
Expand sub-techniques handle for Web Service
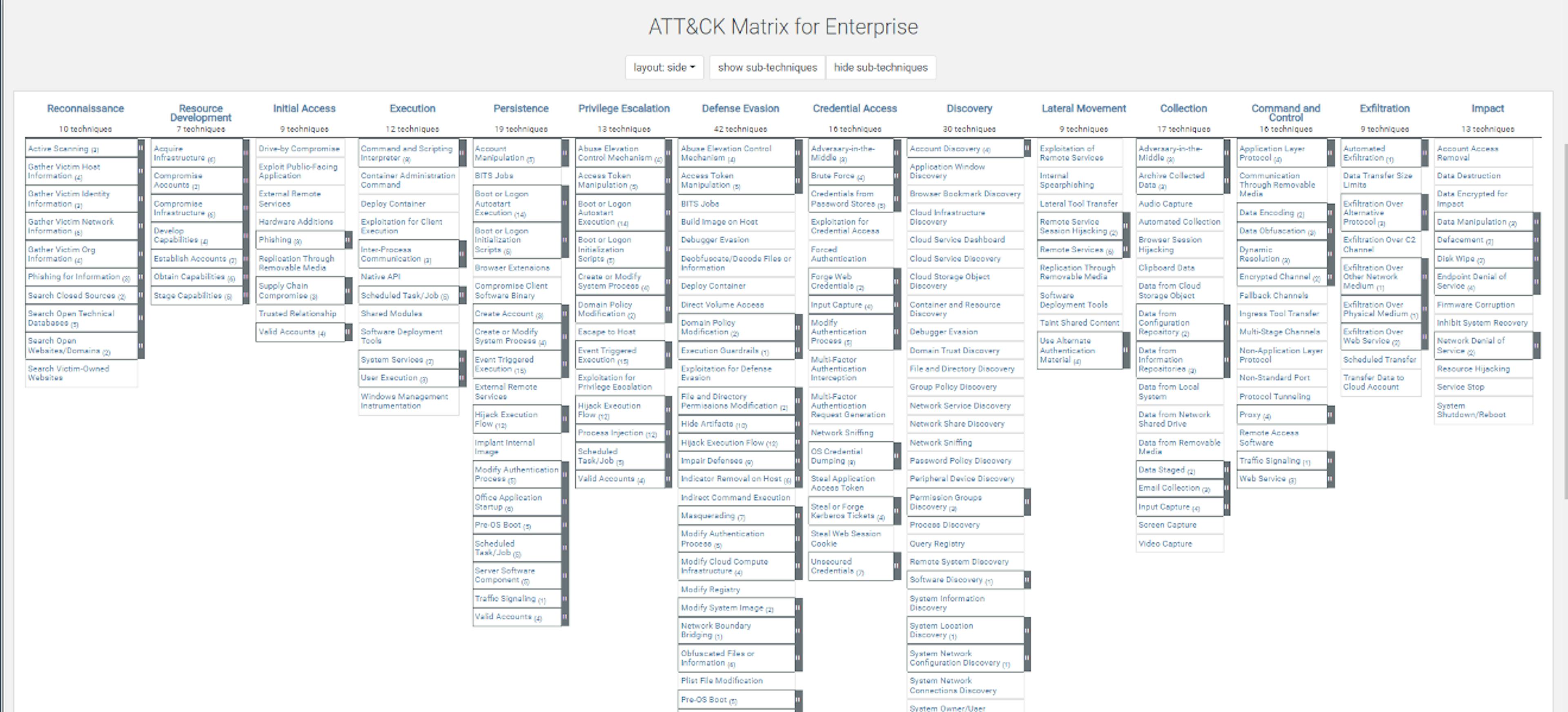1331,479
